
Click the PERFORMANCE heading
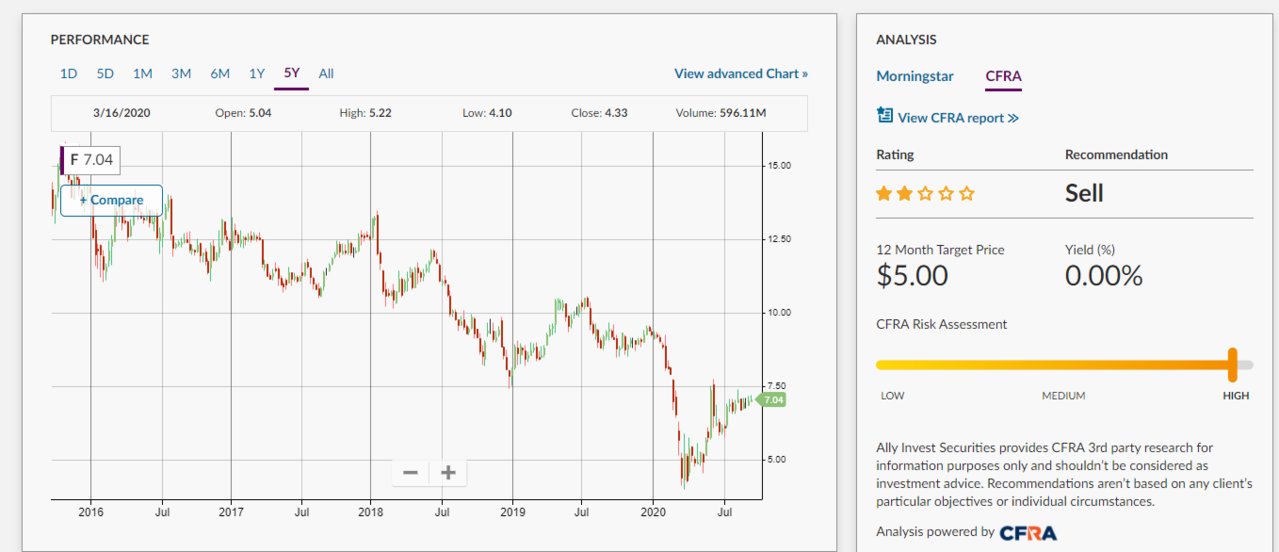click(x=100, y=40)
